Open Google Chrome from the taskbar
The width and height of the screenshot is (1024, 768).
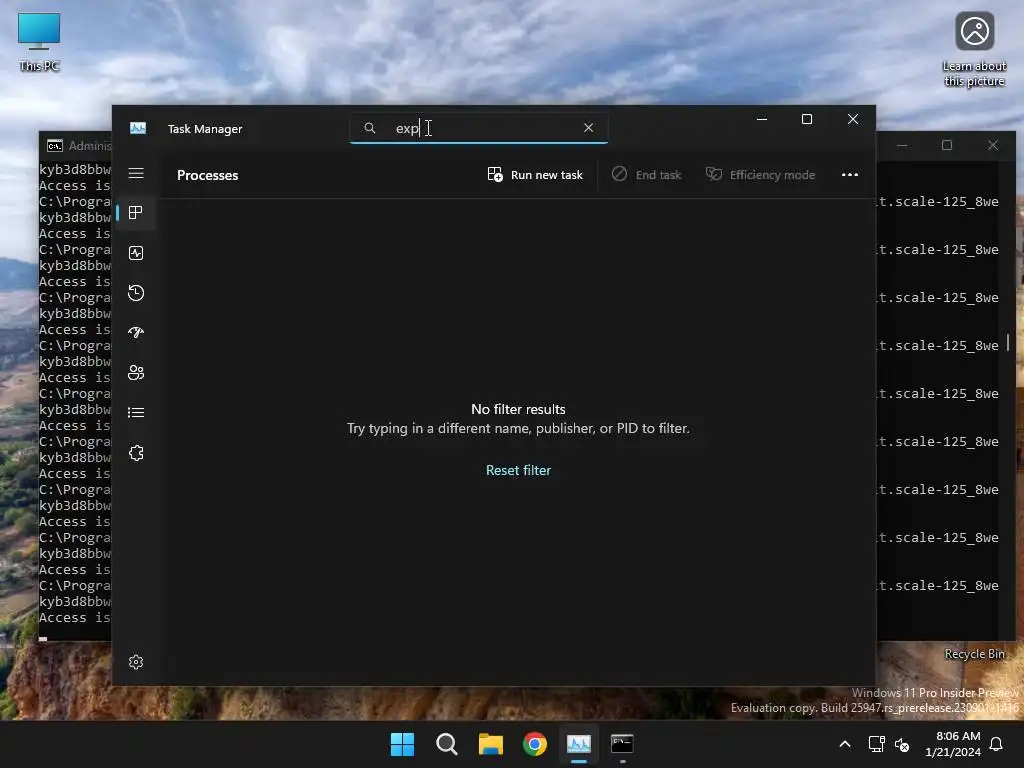[x=535, y=744]
